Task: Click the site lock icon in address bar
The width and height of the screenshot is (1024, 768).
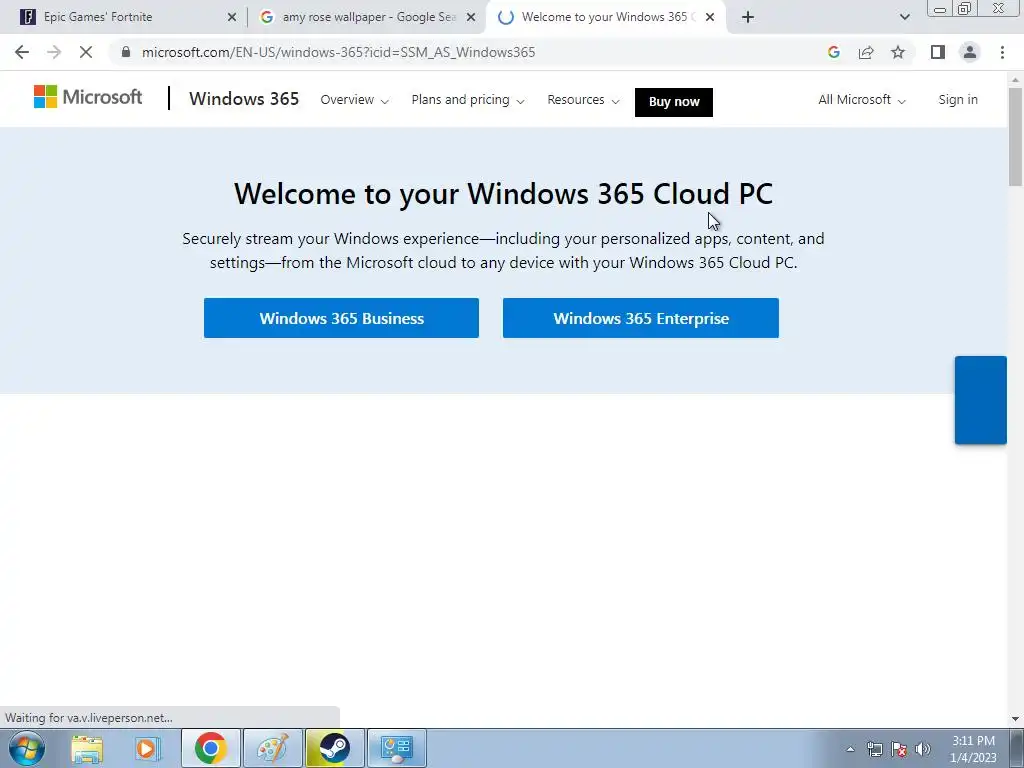Action: tap(126, 52)
